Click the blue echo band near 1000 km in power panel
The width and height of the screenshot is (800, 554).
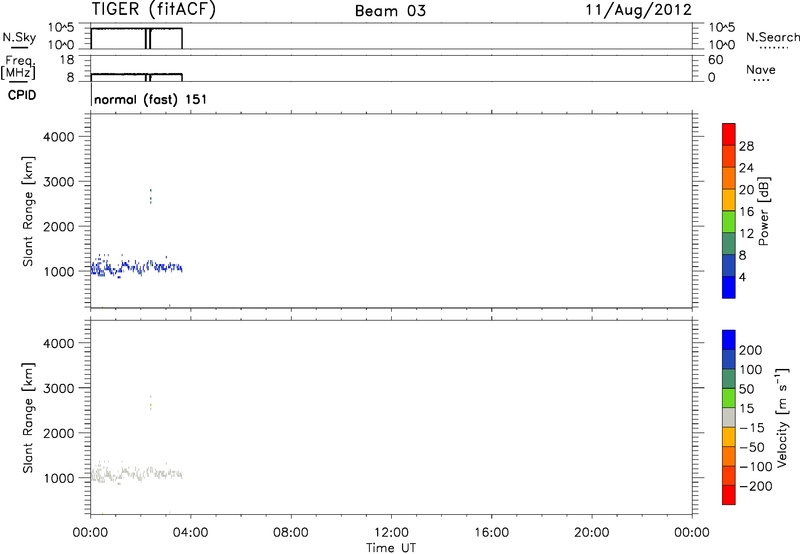136,267
